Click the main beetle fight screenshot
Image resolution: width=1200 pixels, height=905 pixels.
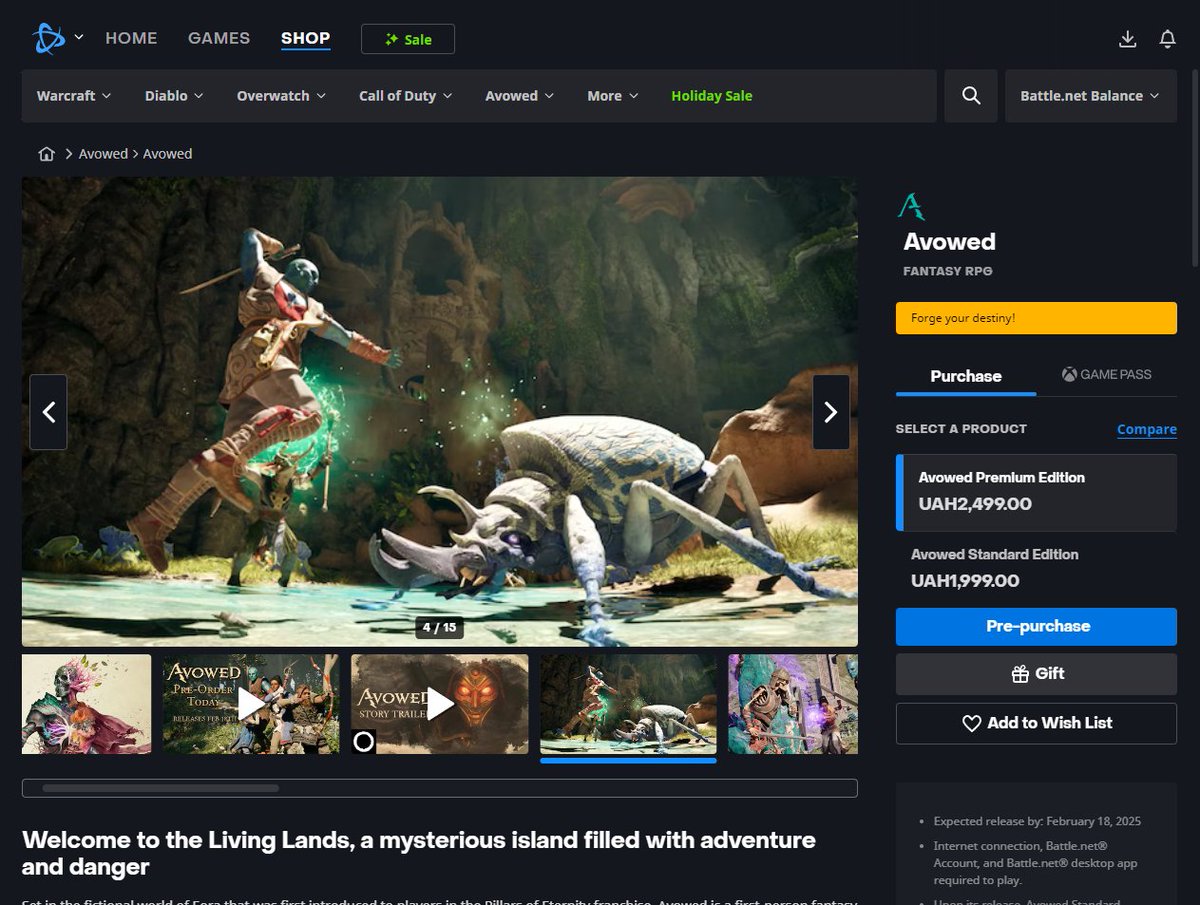coord(440,412)
